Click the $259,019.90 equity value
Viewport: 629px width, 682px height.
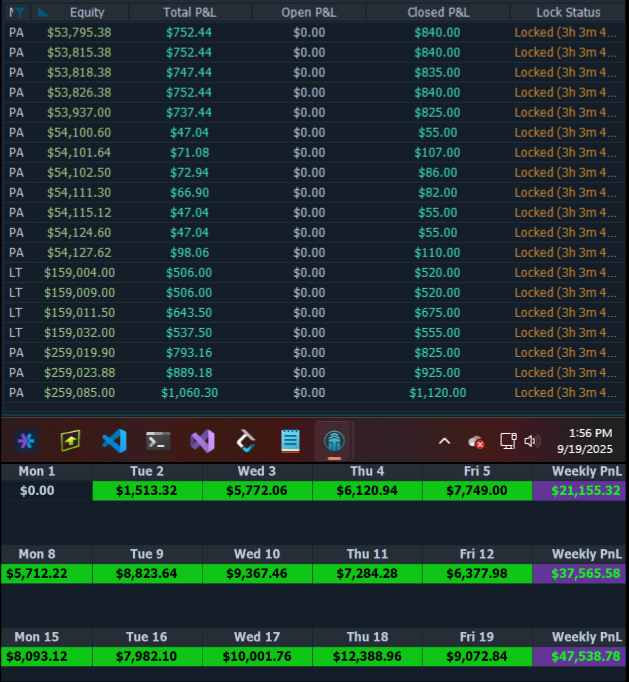[x=80, y=353]
